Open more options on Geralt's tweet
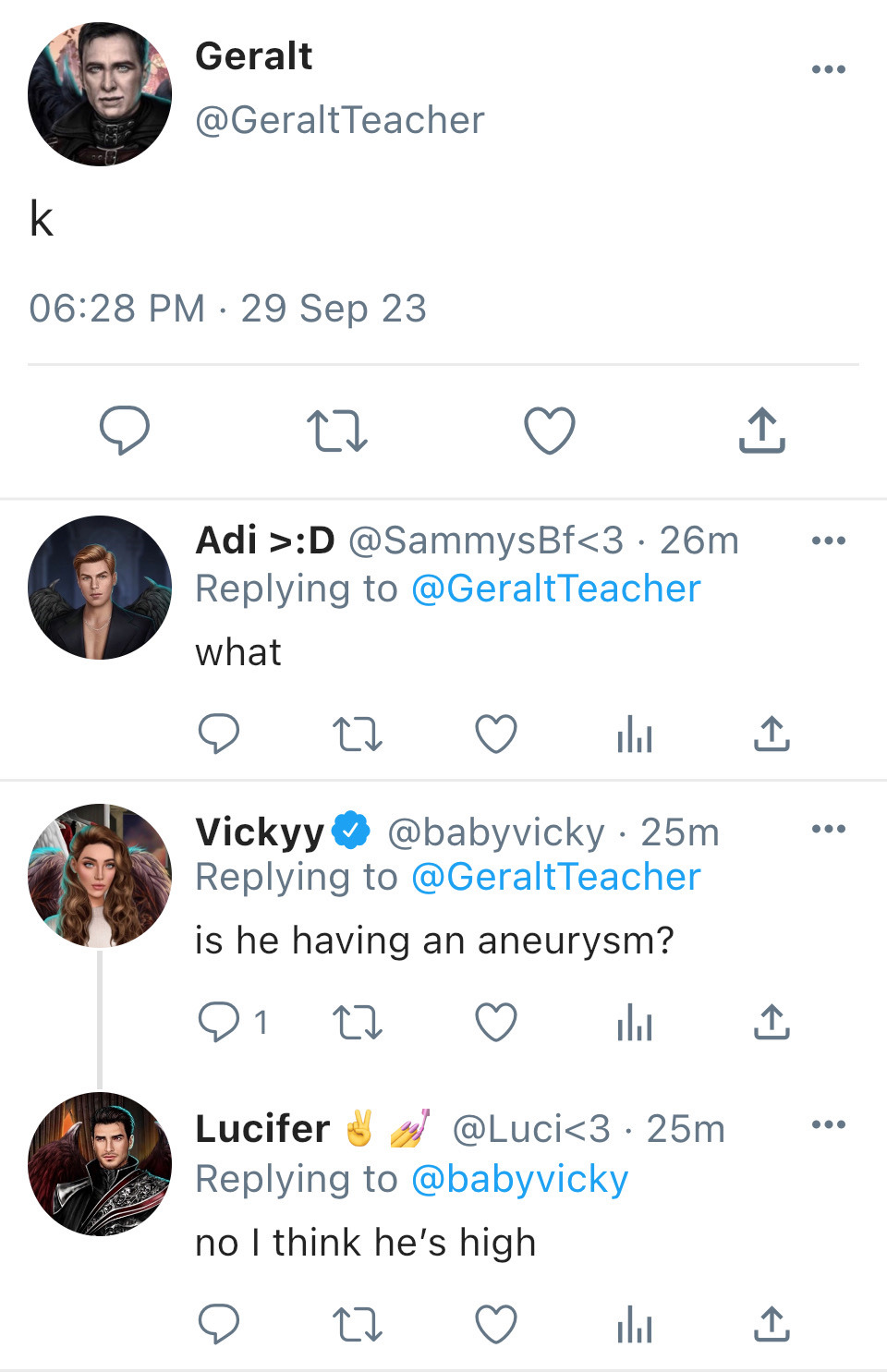 [x=828, y=69]
